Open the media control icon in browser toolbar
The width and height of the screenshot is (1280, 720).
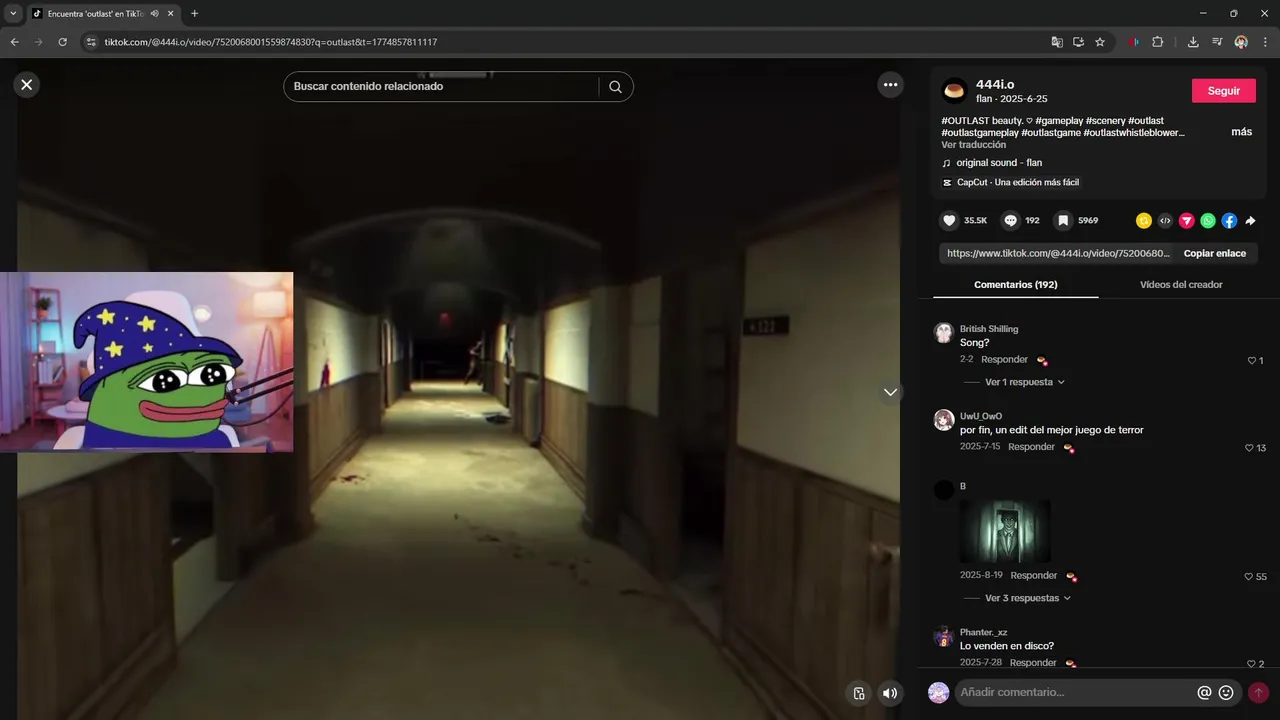[1217, 42]
